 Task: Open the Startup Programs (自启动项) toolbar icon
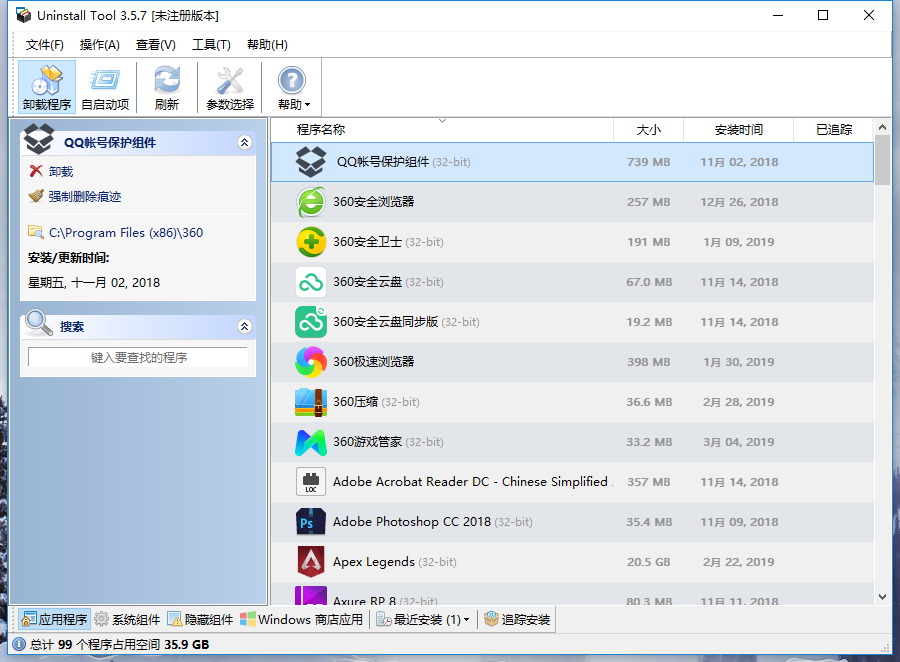pyautogui.click(x=105, y=87)
